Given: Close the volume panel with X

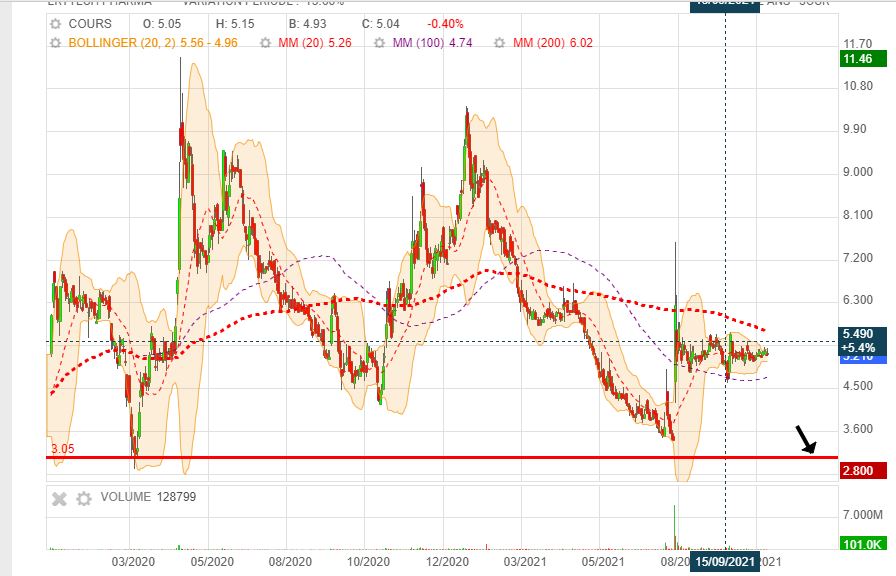Looking at the screenshot, I should [x=59, y=499].
